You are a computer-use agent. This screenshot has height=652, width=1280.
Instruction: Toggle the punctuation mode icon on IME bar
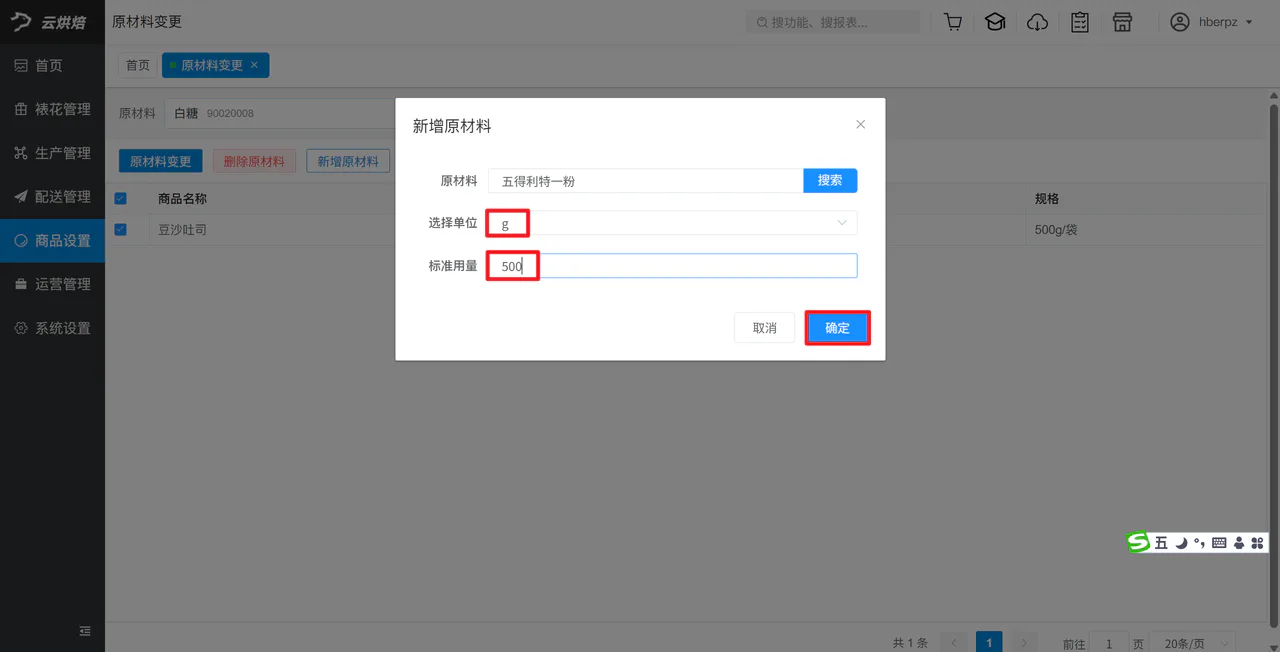[1199, 543]
